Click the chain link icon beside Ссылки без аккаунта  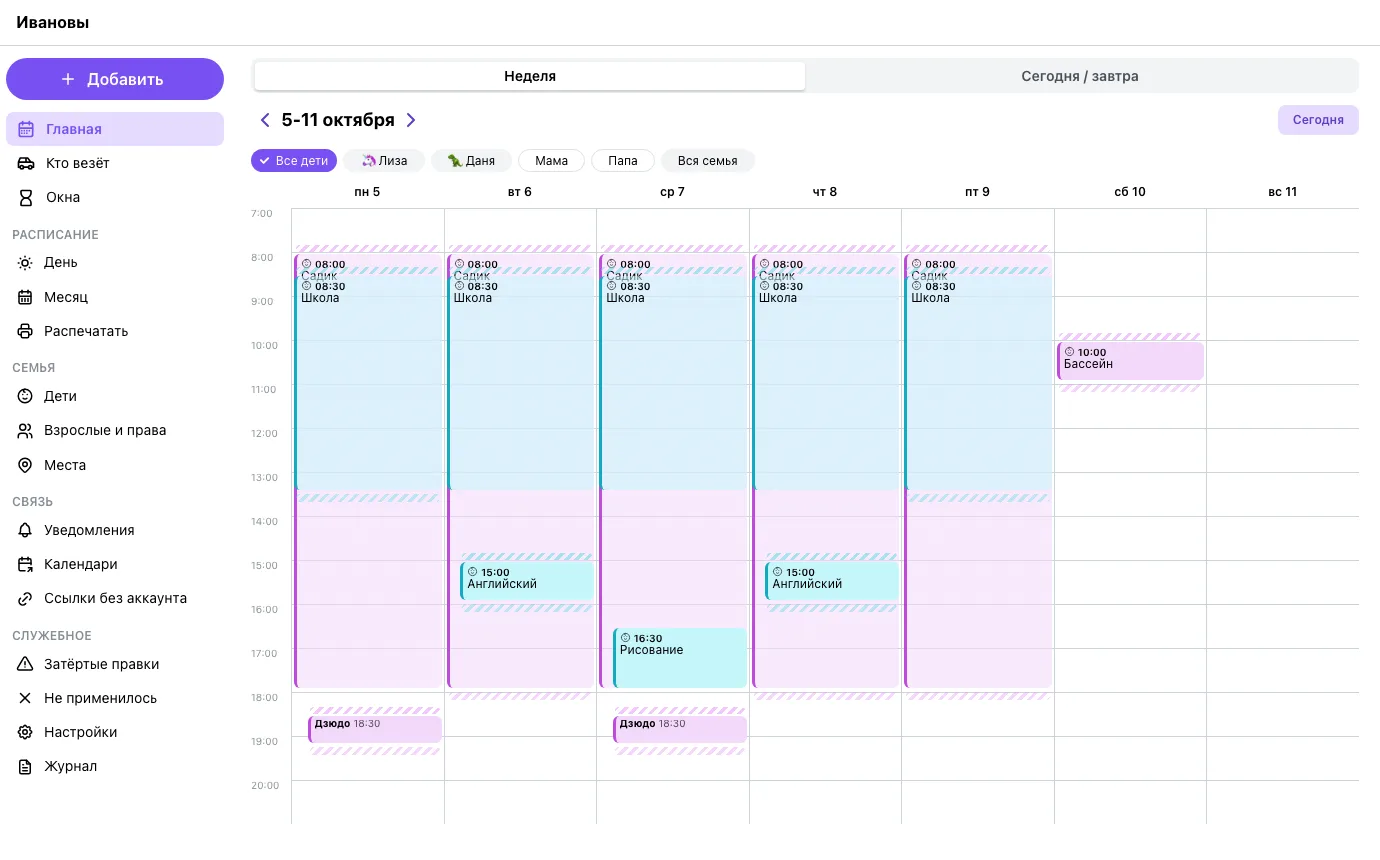25,598
